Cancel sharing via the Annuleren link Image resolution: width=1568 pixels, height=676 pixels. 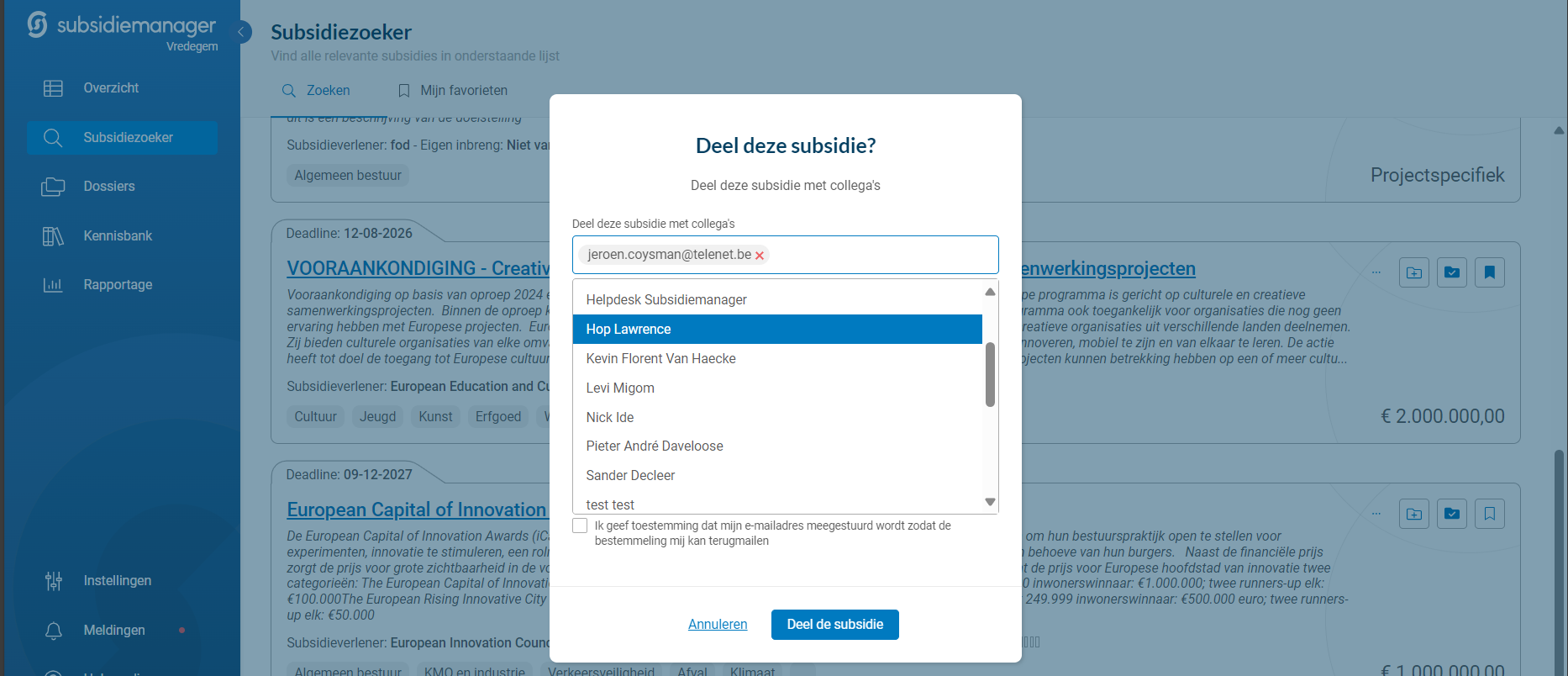(x=717, y=625)
